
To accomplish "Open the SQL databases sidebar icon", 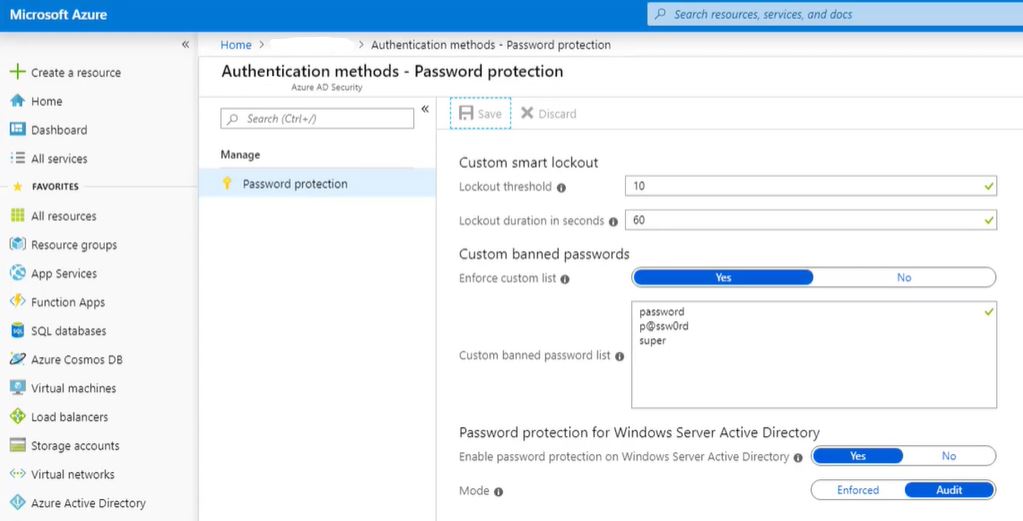I will [x=17, y=331].
